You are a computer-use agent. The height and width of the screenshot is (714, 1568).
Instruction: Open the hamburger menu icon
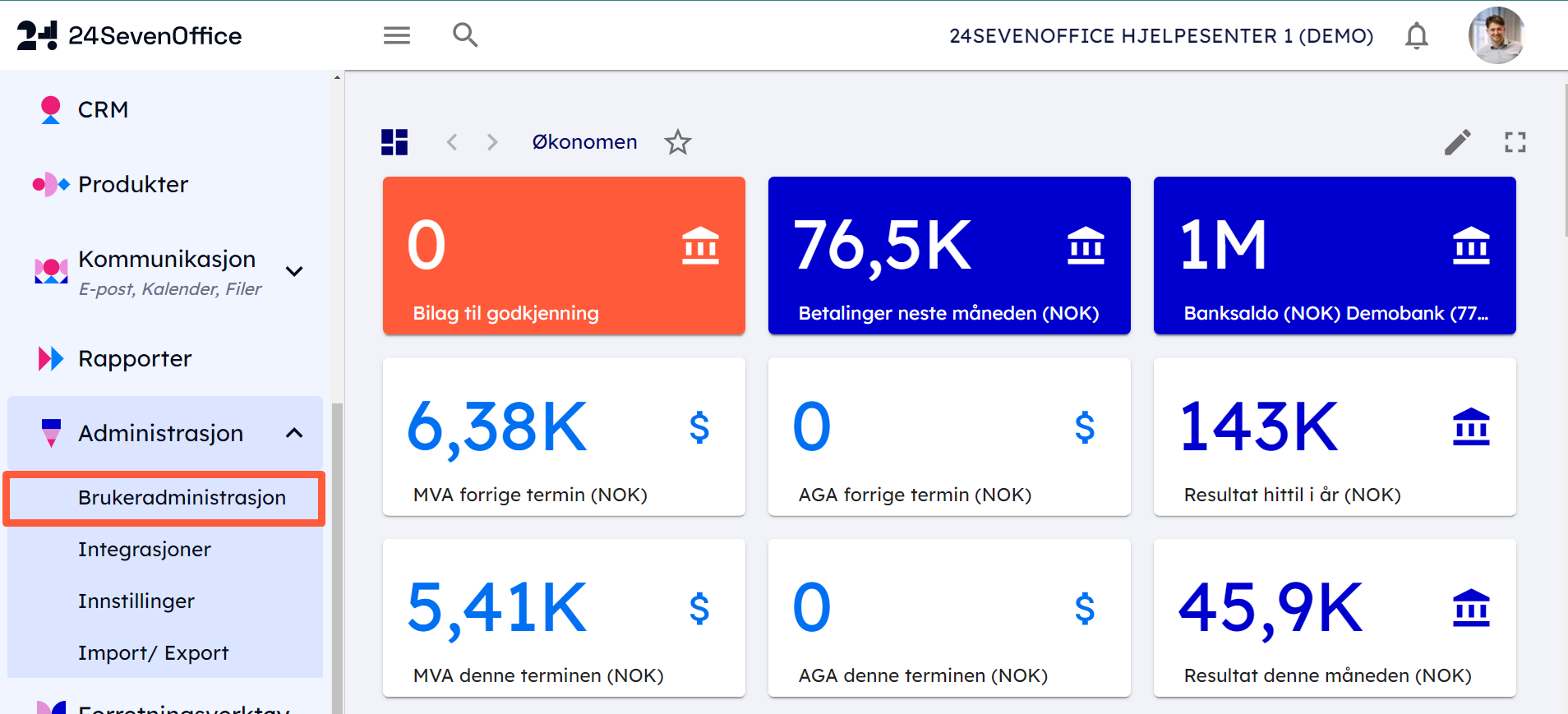pos(396,35)
